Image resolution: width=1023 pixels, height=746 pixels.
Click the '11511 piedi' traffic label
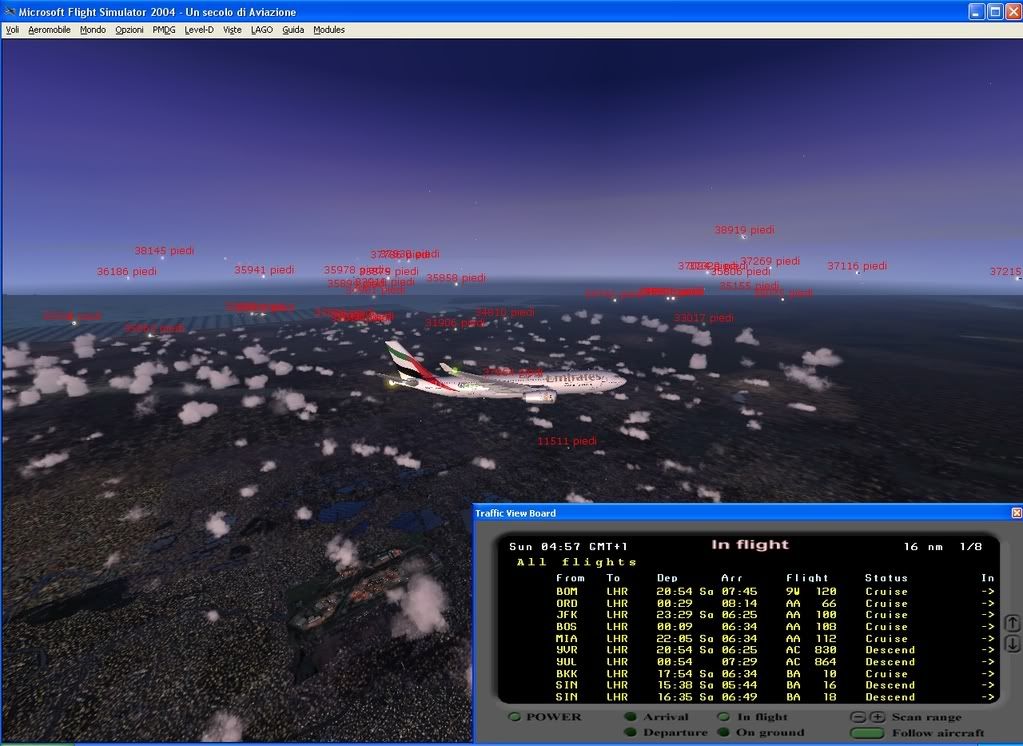(x=567, y=441)
